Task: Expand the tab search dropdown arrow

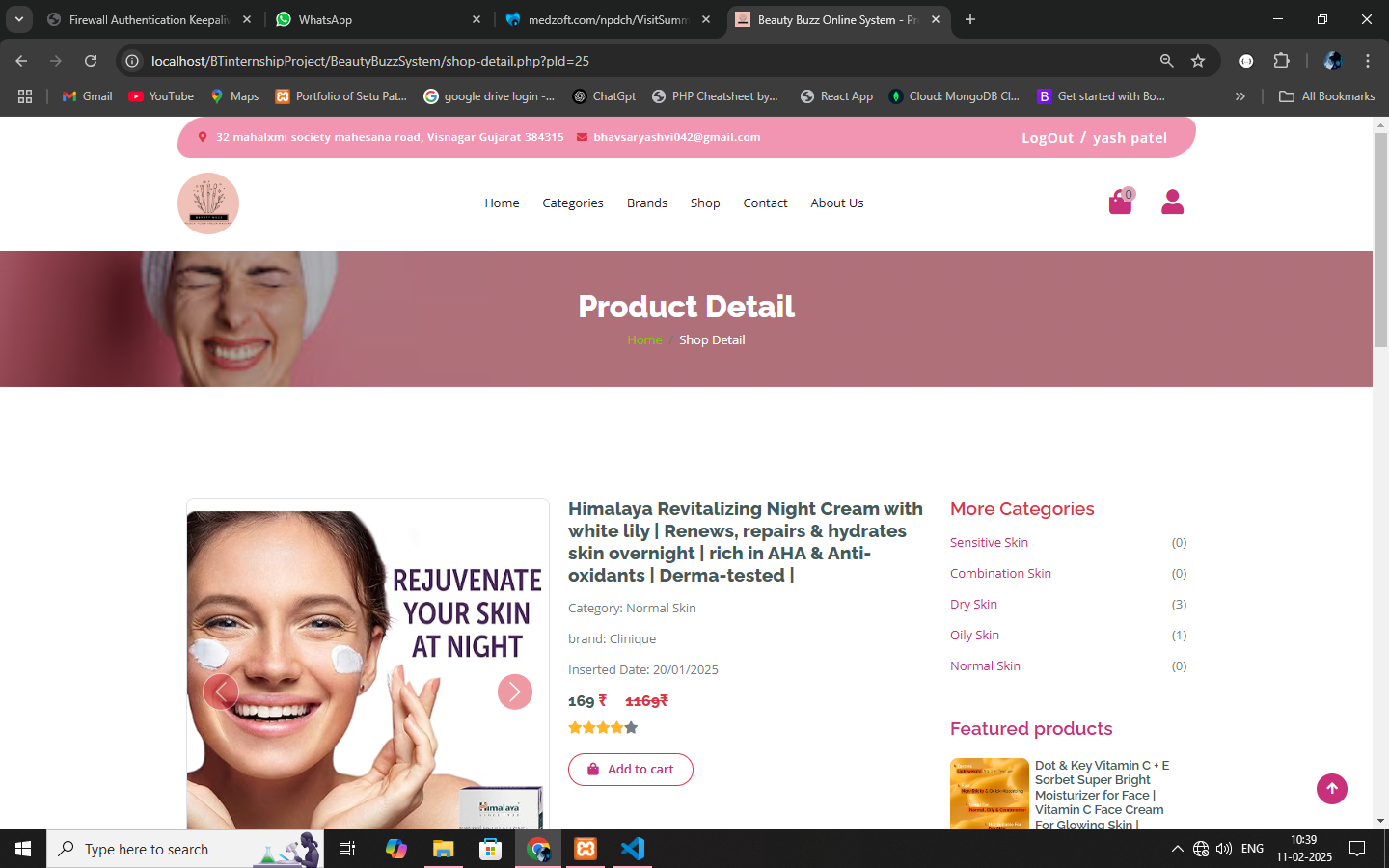Action: pos(19,19)
